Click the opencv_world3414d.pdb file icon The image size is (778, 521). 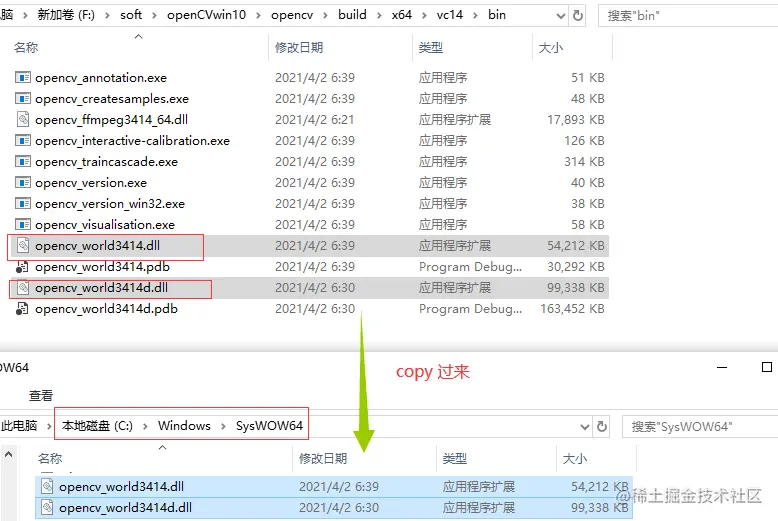[22, 309]
